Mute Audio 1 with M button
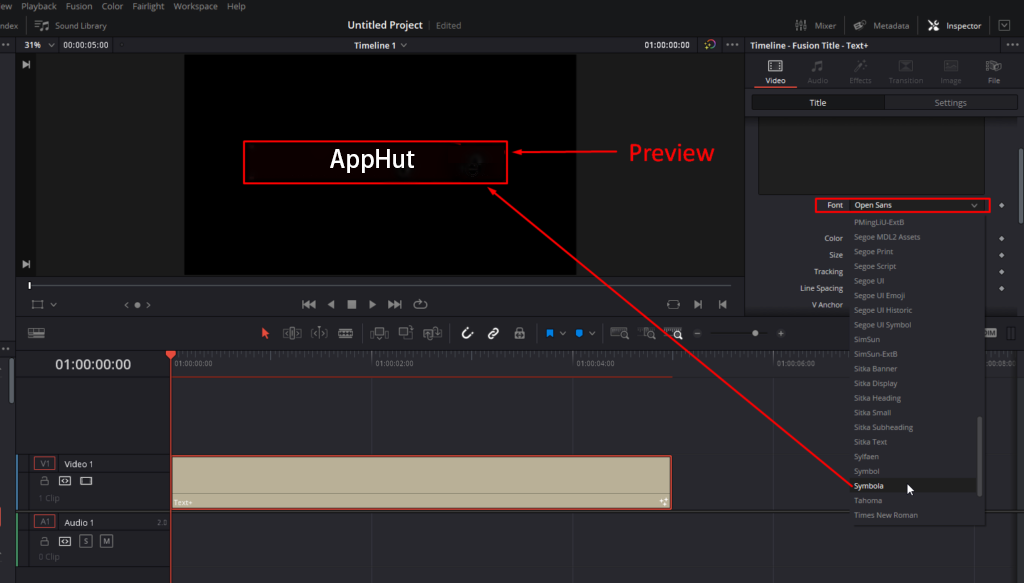Image resolution: width=1024 pixels, height=583 pixels. coord(106,541)
